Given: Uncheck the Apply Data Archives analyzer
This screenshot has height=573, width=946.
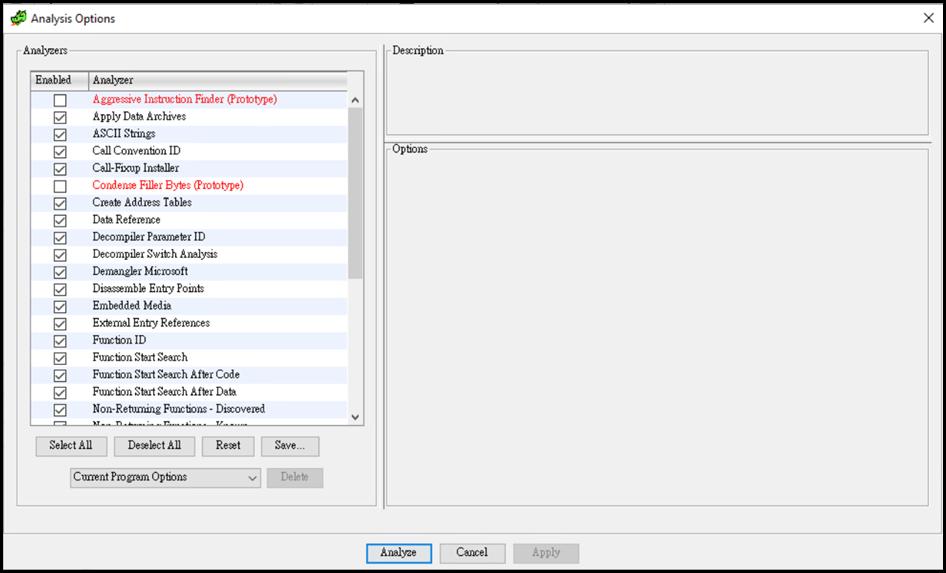Looking at the screenshot, I should [x=60, y=117].
